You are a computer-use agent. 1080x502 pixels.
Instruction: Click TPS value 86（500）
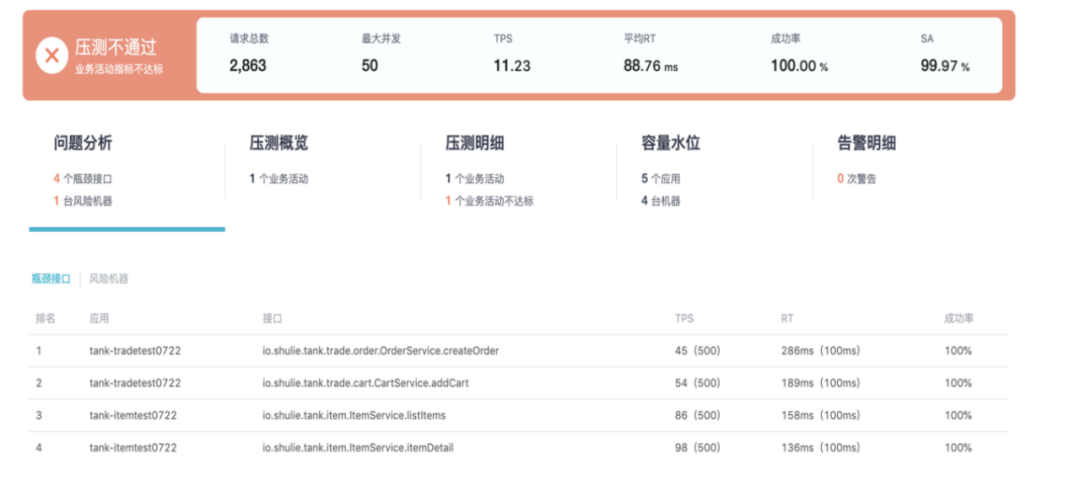click(x=698, y=415)
